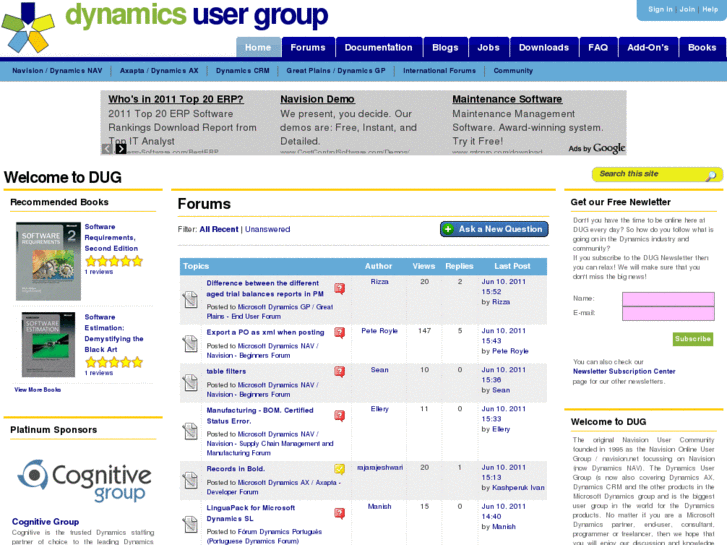
Task: Click star rating of Software Estimation book
Action: [114, 362]
